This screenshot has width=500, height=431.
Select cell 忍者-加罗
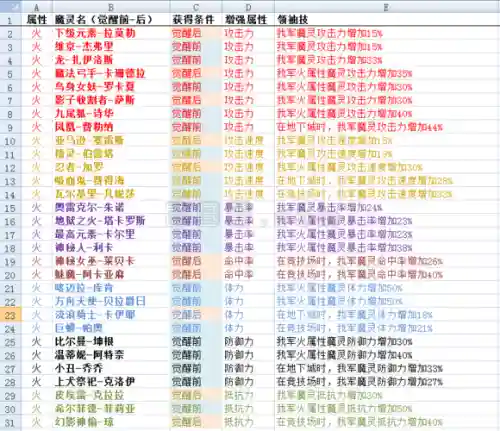(x=111, y=168)
